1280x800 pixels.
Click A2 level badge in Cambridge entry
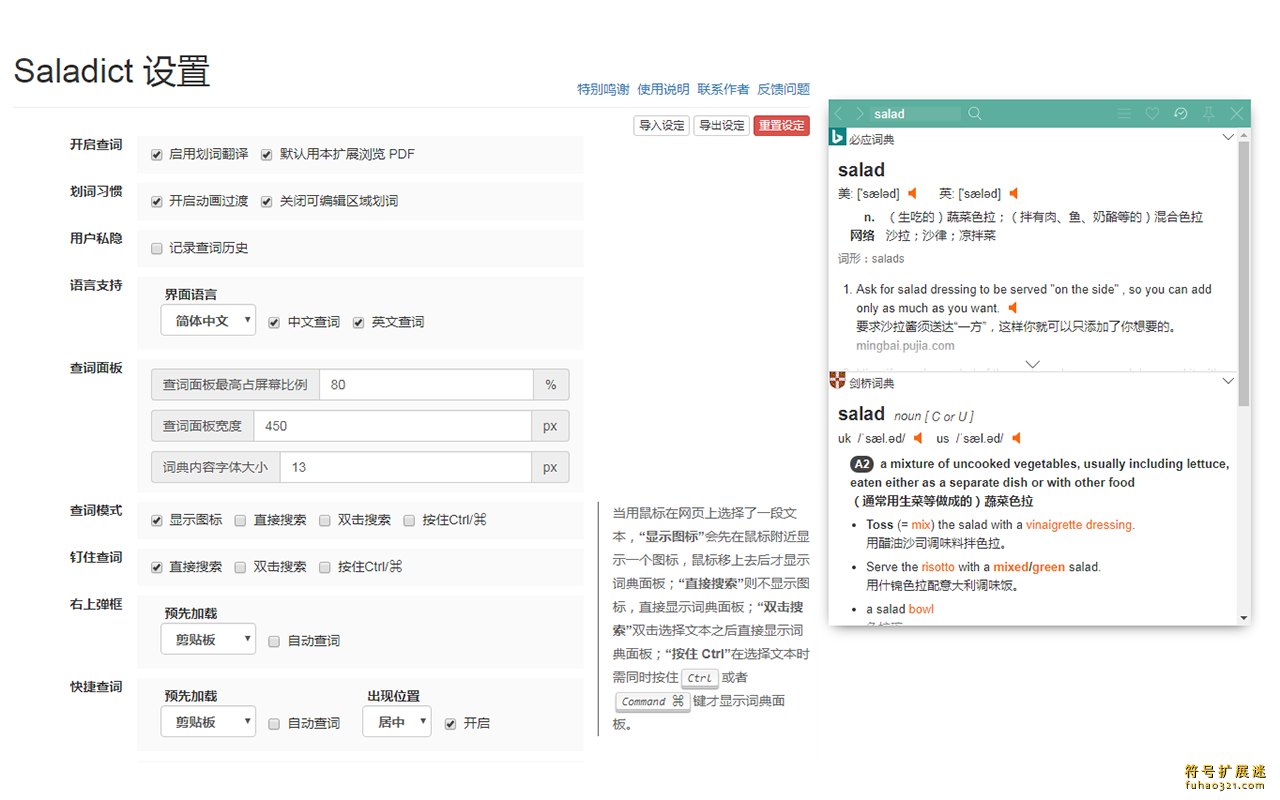coord(862,464)
